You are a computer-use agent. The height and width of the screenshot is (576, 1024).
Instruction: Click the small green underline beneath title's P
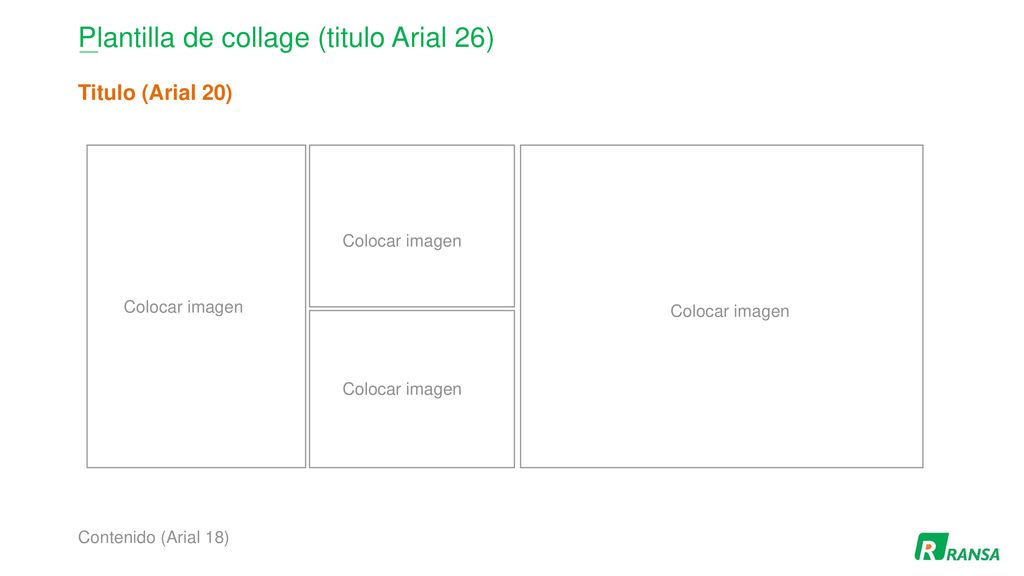click(x=88, y=51)
